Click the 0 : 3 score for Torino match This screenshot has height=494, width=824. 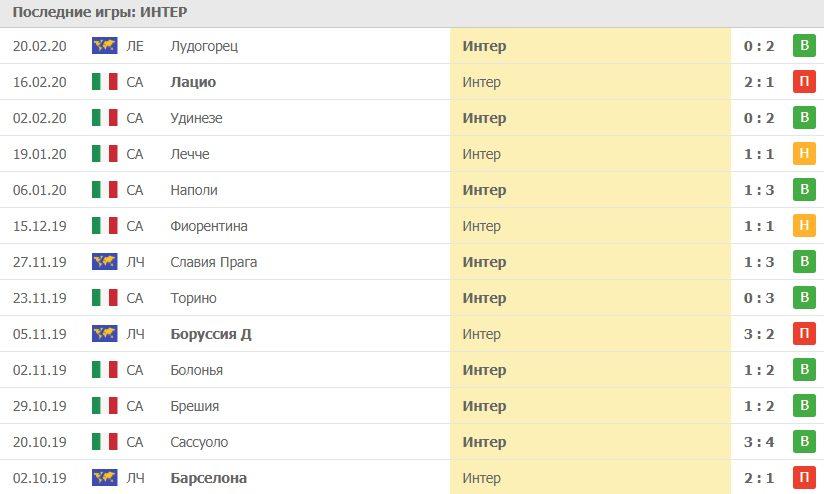[x=759, y=298]
